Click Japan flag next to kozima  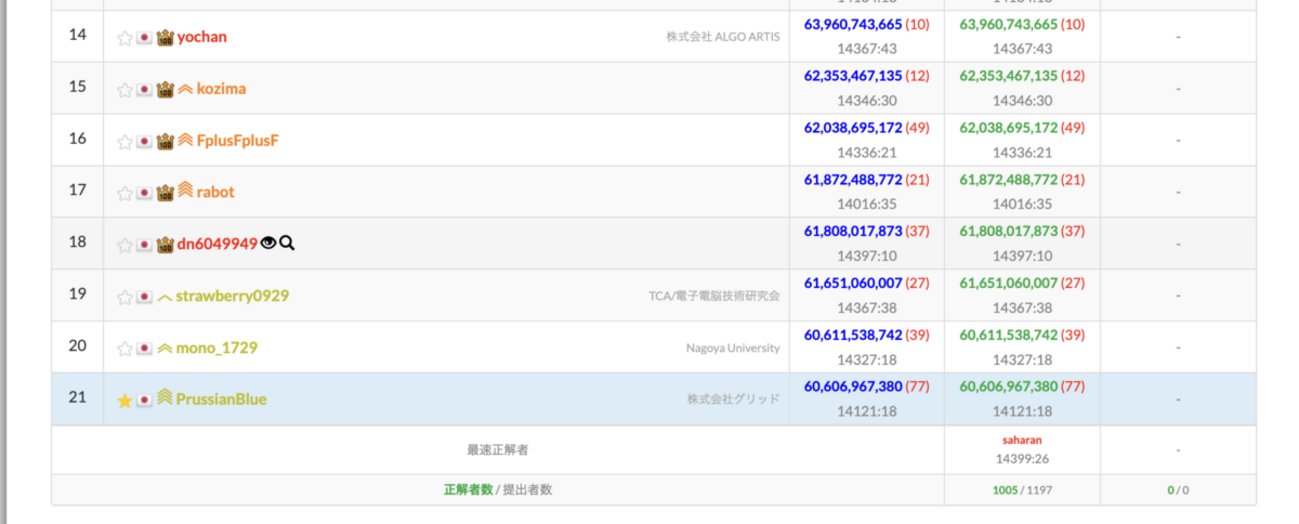pos(144,90)
